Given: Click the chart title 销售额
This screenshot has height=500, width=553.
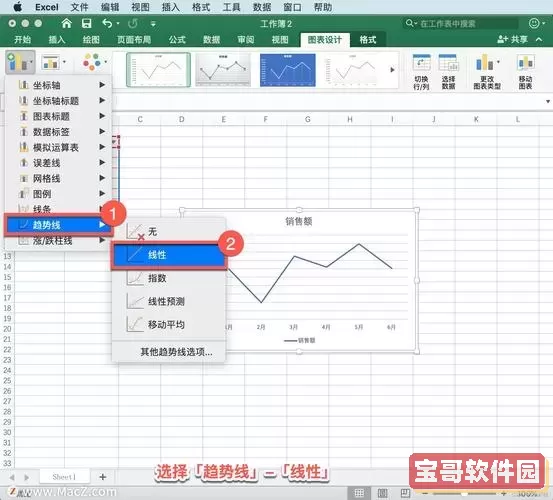Looking at the screenshot, I should click(298, 221).
